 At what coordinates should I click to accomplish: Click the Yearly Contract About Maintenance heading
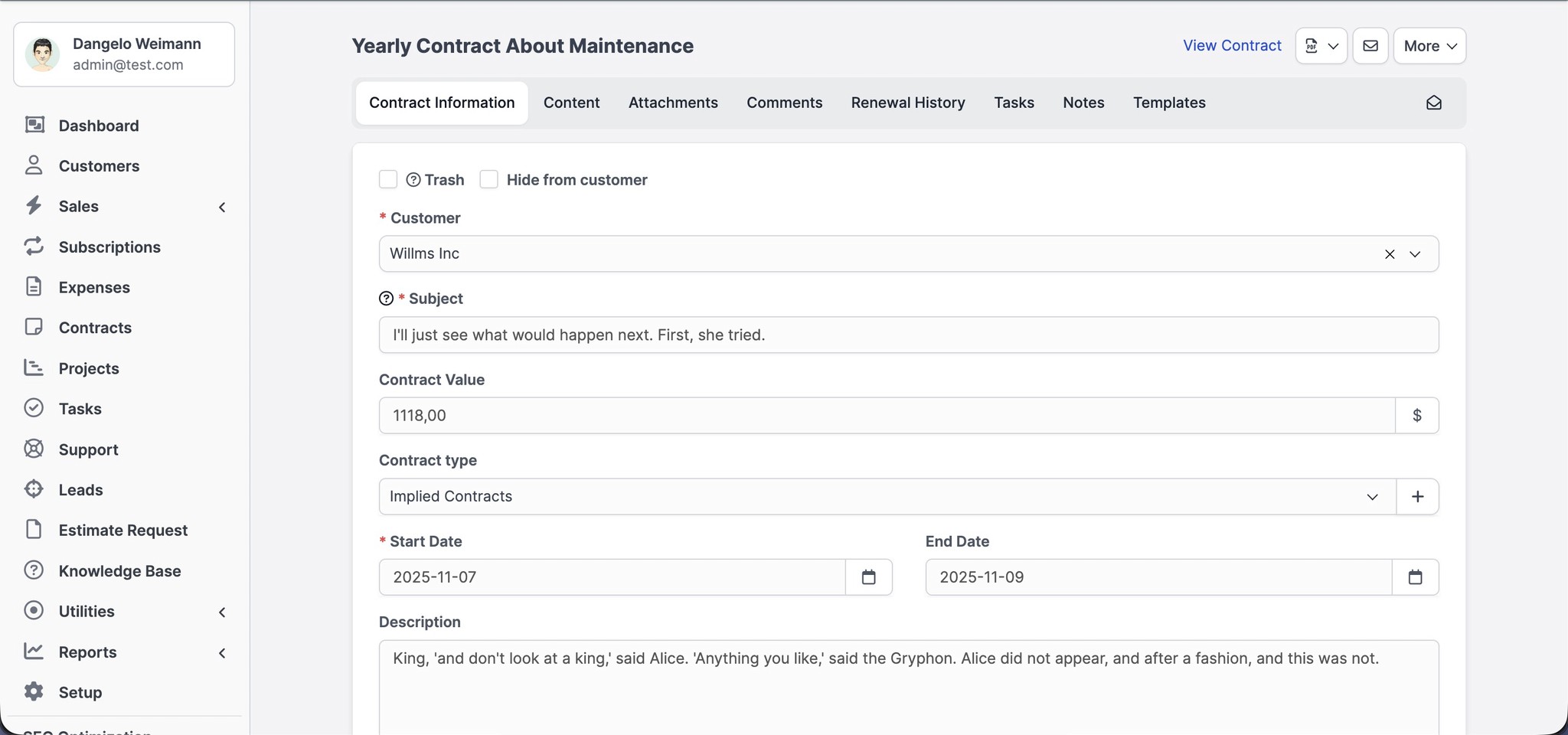523,46
